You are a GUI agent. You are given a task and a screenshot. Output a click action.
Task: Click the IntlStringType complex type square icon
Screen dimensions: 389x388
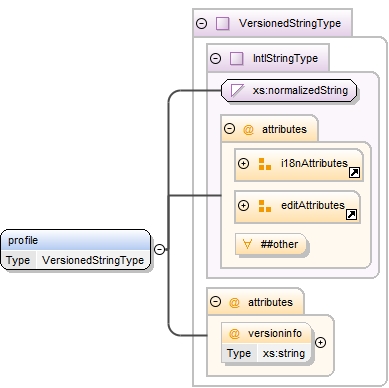236,59
